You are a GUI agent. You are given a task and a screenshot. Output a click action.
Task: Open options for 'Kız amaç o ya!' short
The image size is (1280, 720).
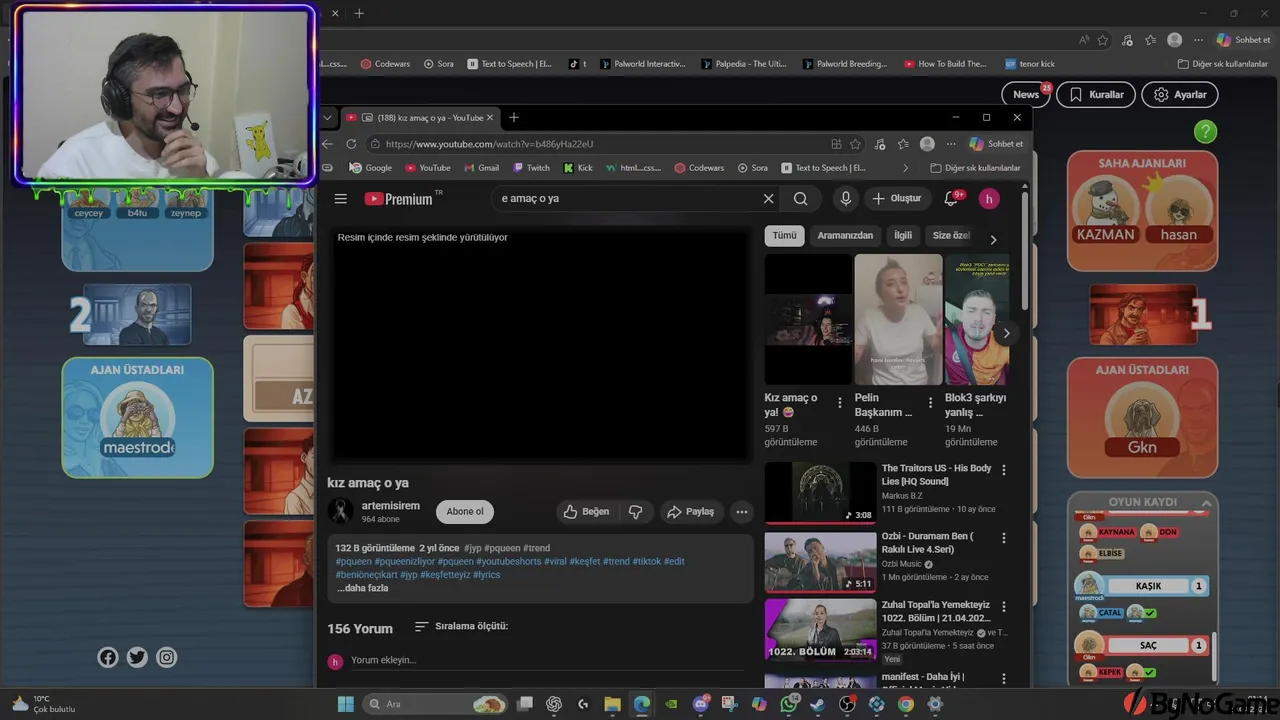(x=840, y=403)
